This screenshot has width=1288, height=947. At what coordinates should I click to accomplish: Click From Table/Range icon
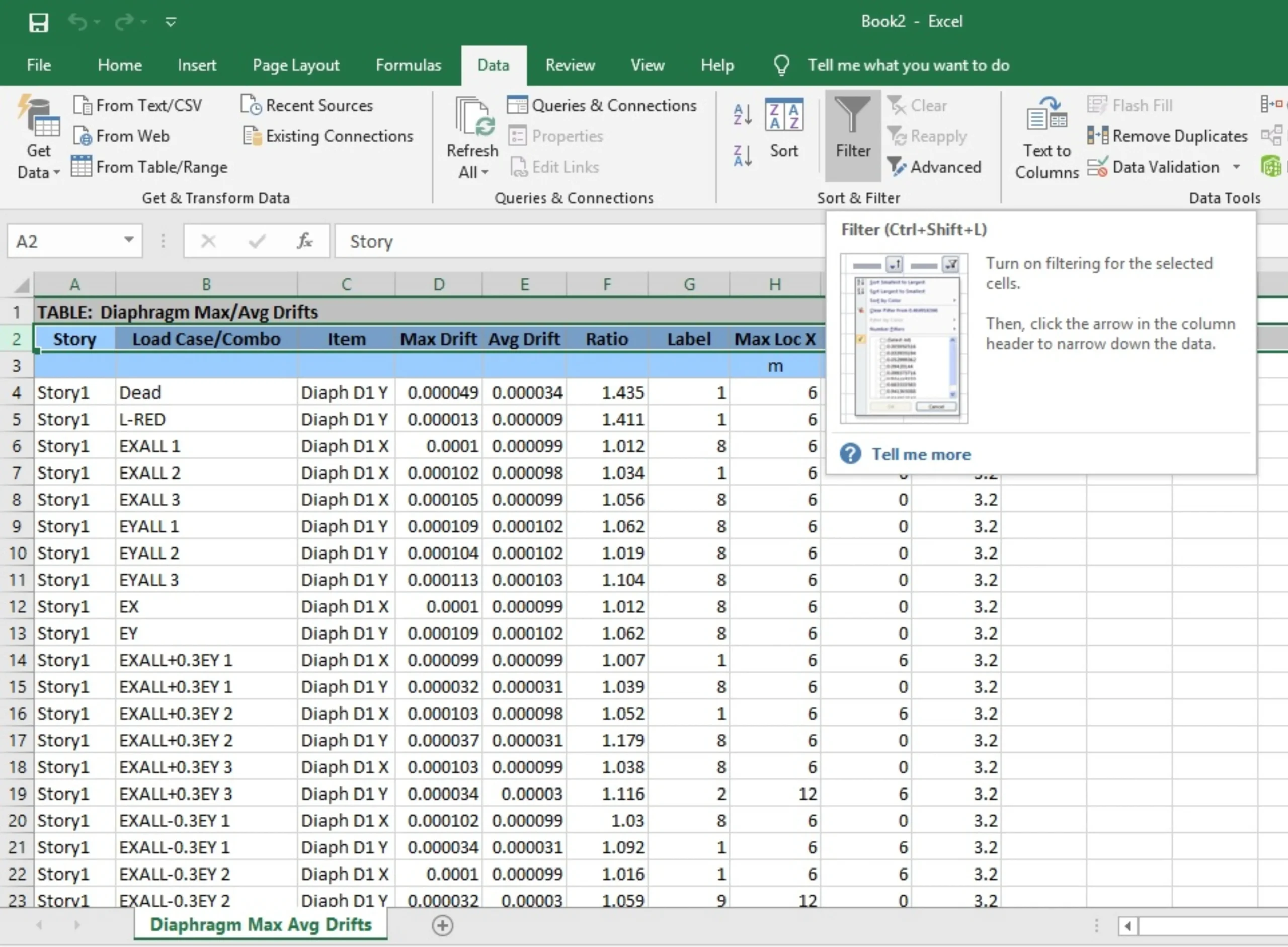click(x=82, y=167)
